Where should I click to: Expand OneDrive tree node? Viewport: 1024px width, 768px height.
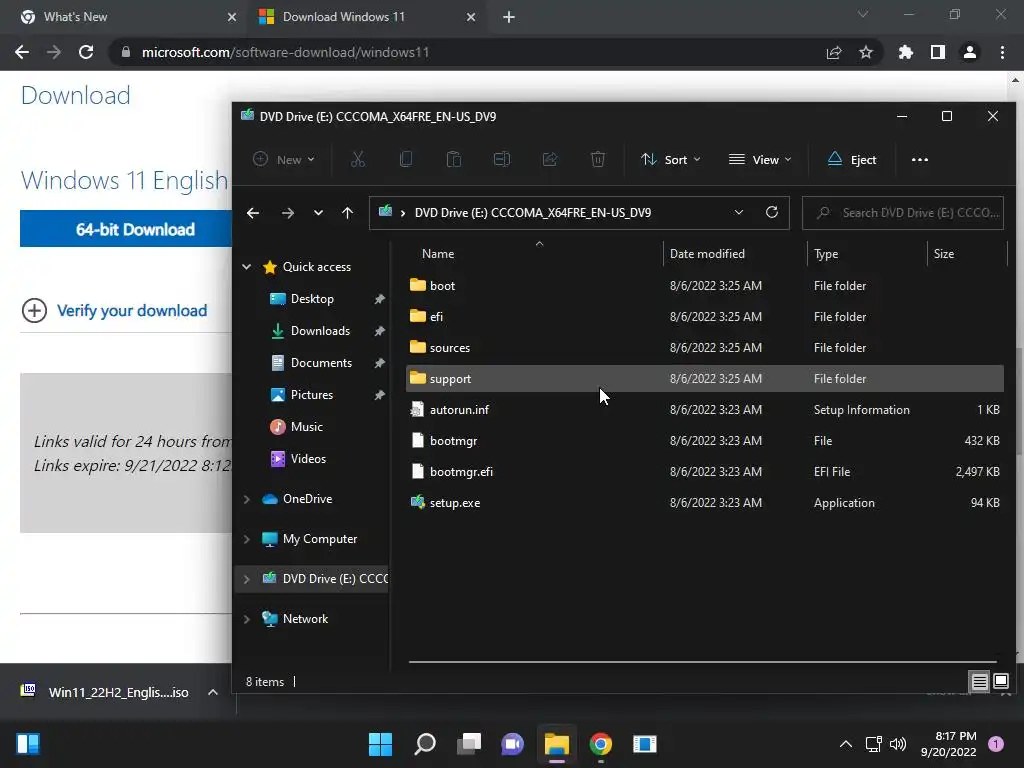tap(246, 499)
